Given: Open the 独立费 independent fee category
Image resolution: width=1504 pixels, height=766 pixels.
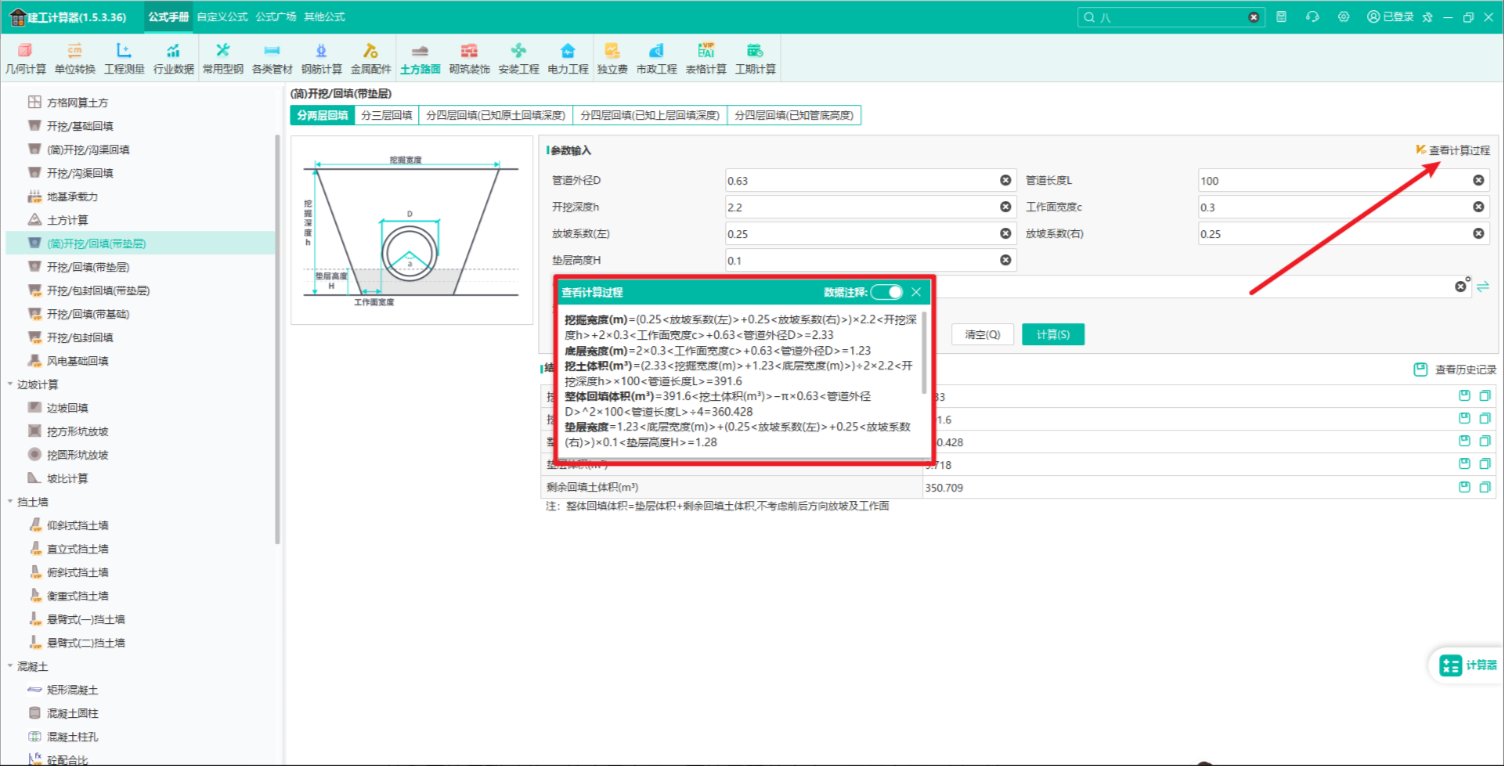Looking at the screenshot, I should point(612,59).
